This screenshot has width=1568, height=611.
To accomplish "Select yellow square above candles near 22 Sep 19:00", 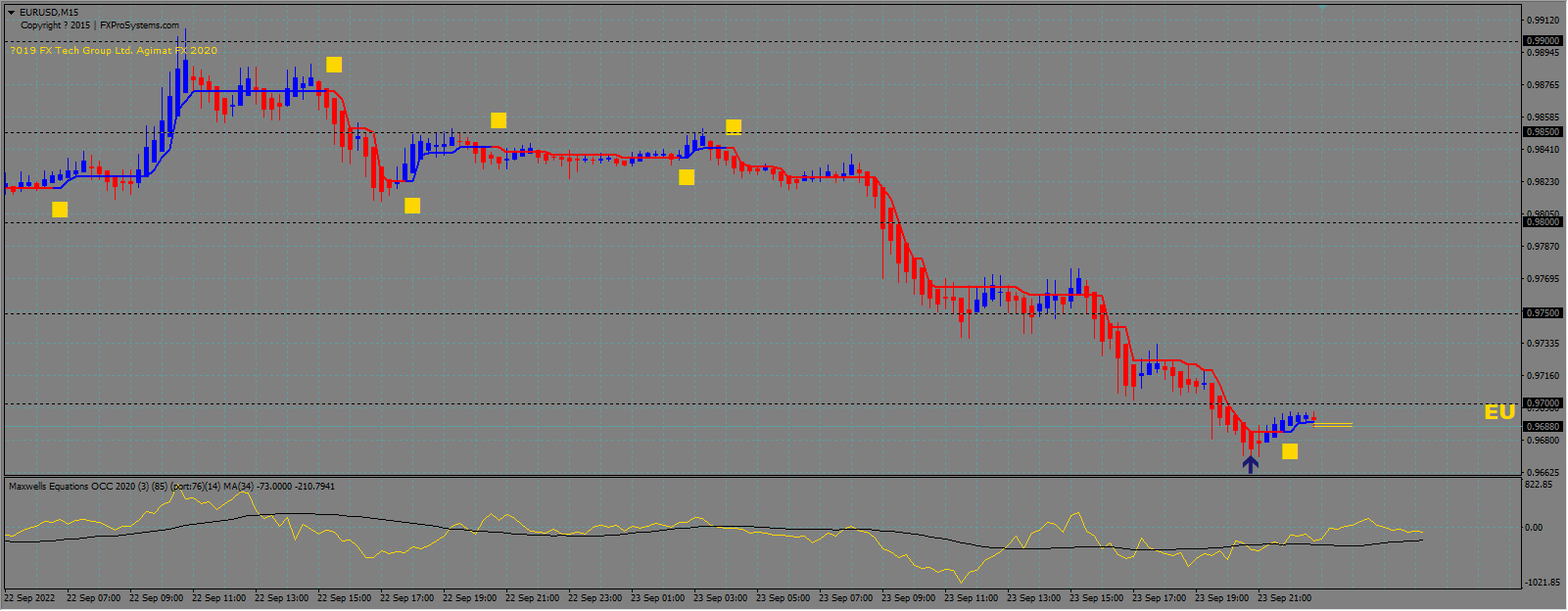I will coord(499,120).
